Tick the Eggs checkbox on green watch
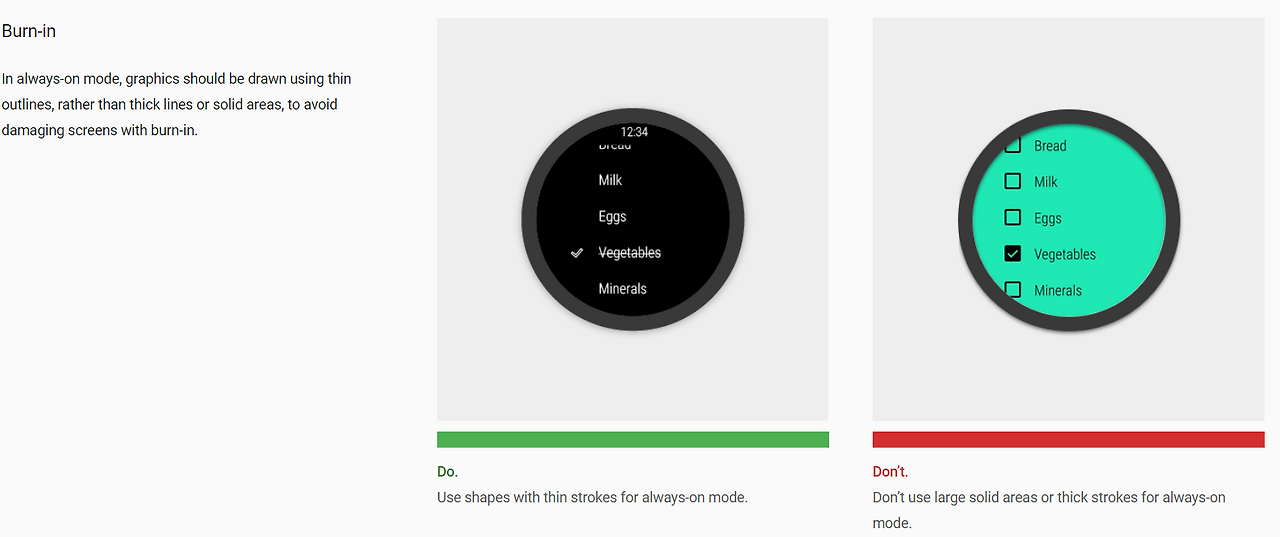The height and width of the screenshot is (537, 1280). [1013, 217]
